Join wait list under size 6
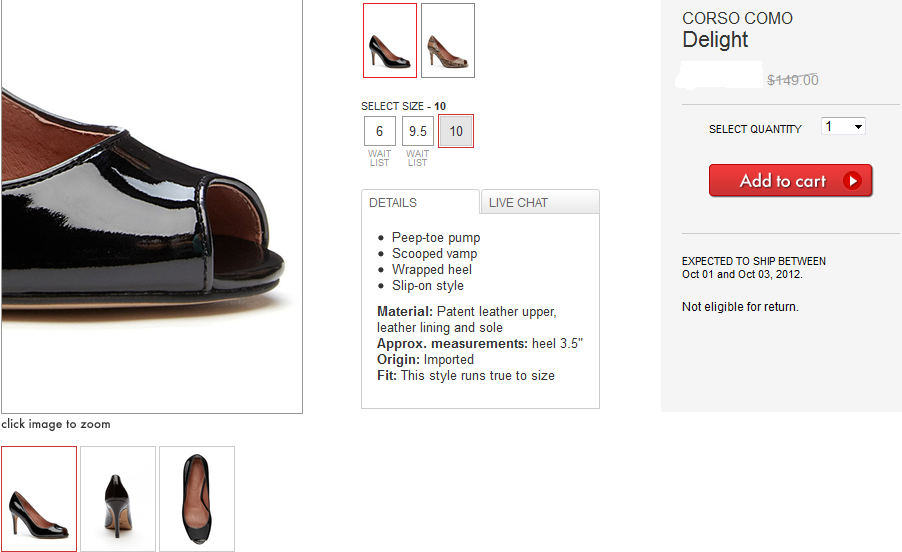 379,158
